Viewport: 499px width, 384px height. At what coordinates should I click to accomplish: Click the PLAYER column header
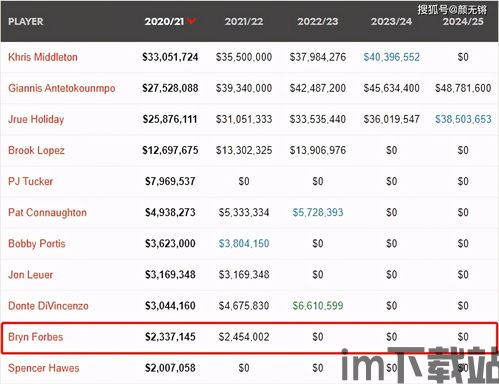26,21
